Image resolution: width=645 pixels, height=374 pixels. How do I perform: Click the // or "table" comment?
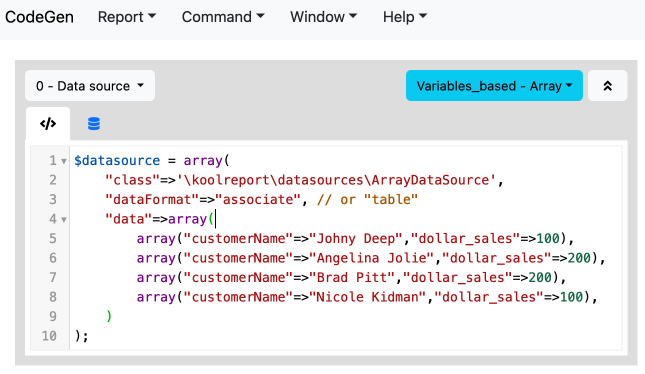(x=367, y=200)
